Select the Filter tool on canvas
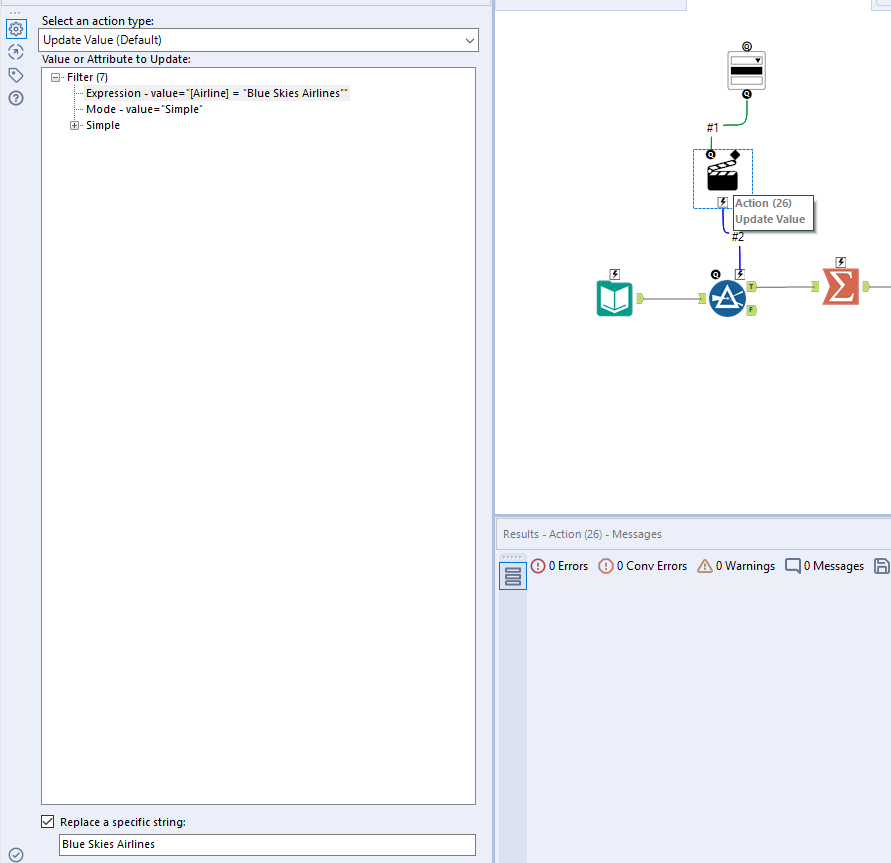891x863 pixels. click(x=727, y=298)
